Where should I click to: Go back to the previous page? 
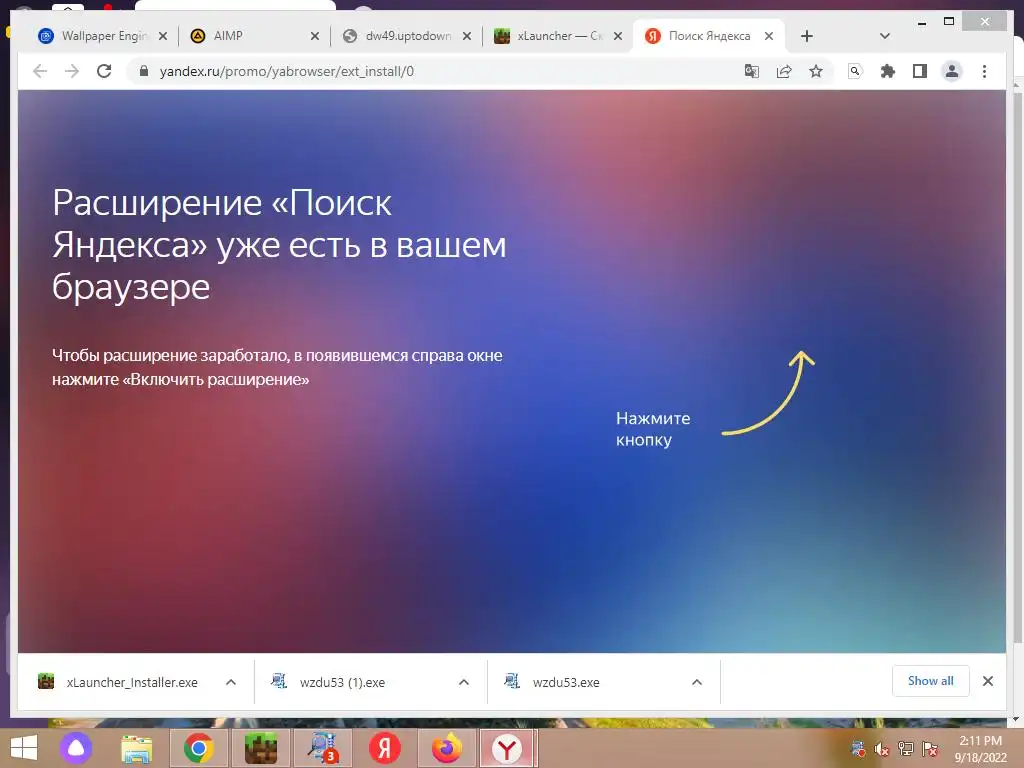tap(40, 71)
